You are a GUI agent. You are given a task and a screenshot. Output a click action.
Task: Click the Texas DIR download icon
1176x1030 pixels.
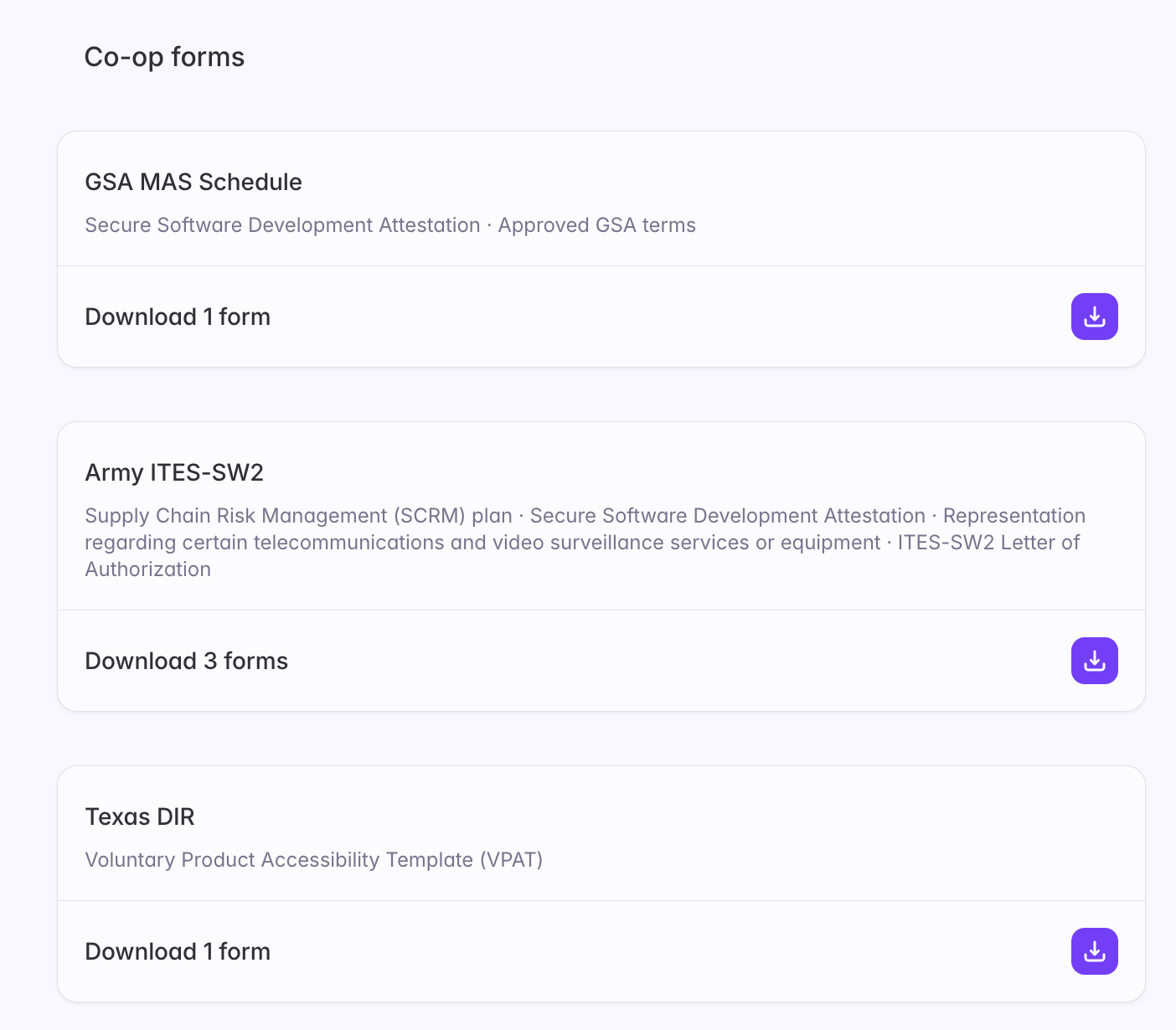coord(1094,951)
